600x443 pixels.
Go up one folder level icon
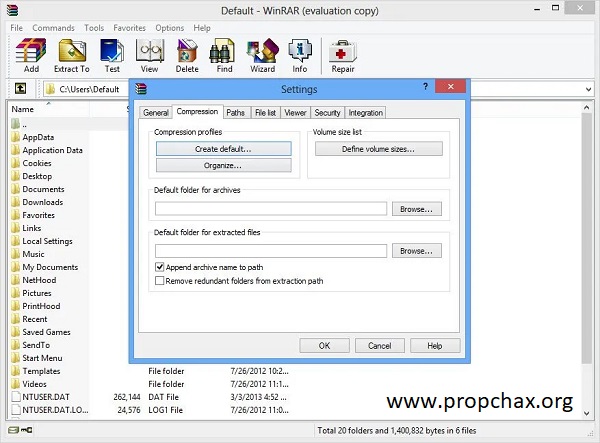point(20,89)
